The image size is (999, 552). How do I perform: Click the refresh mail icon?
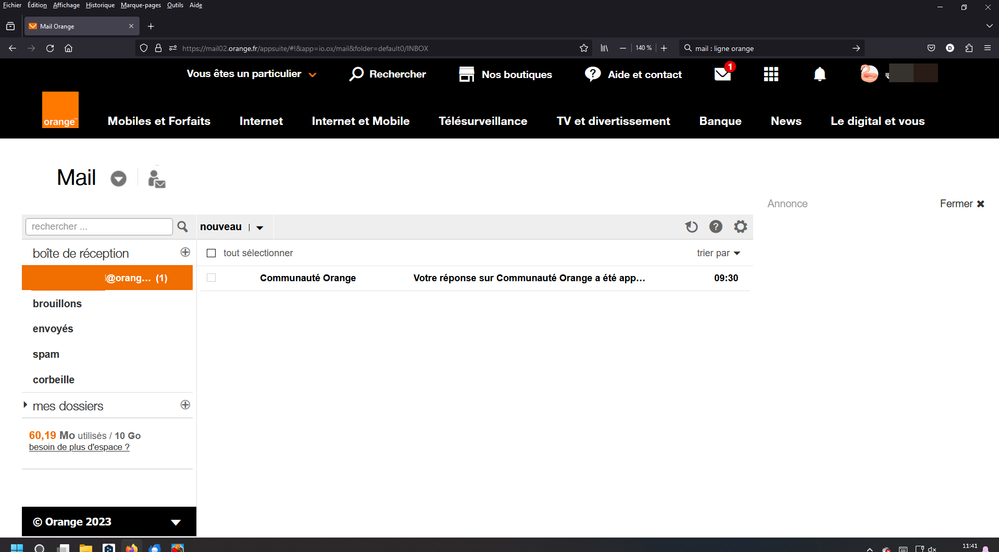pyautogui.click(x=691, y=227)
